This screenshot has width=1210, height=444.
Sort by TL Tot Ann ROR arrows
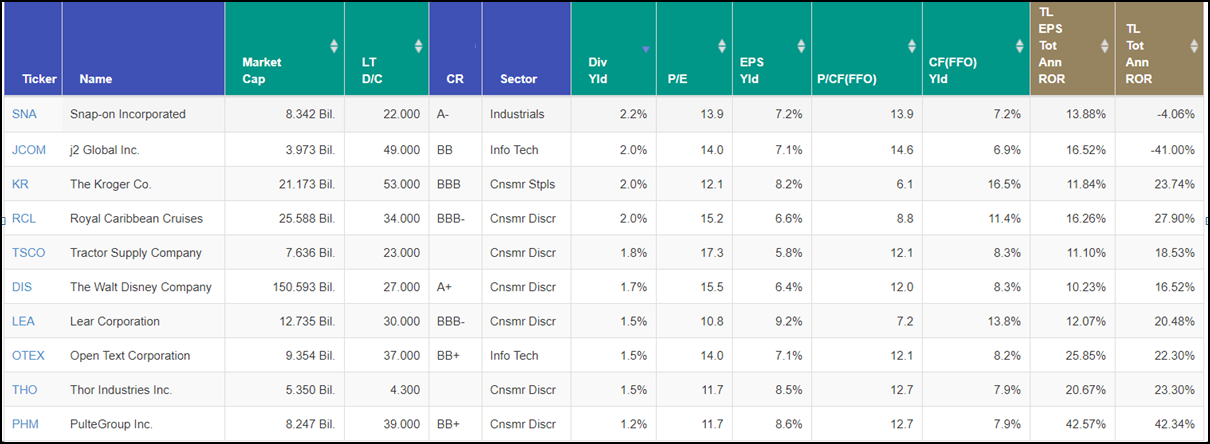(x=1194, y=46)
